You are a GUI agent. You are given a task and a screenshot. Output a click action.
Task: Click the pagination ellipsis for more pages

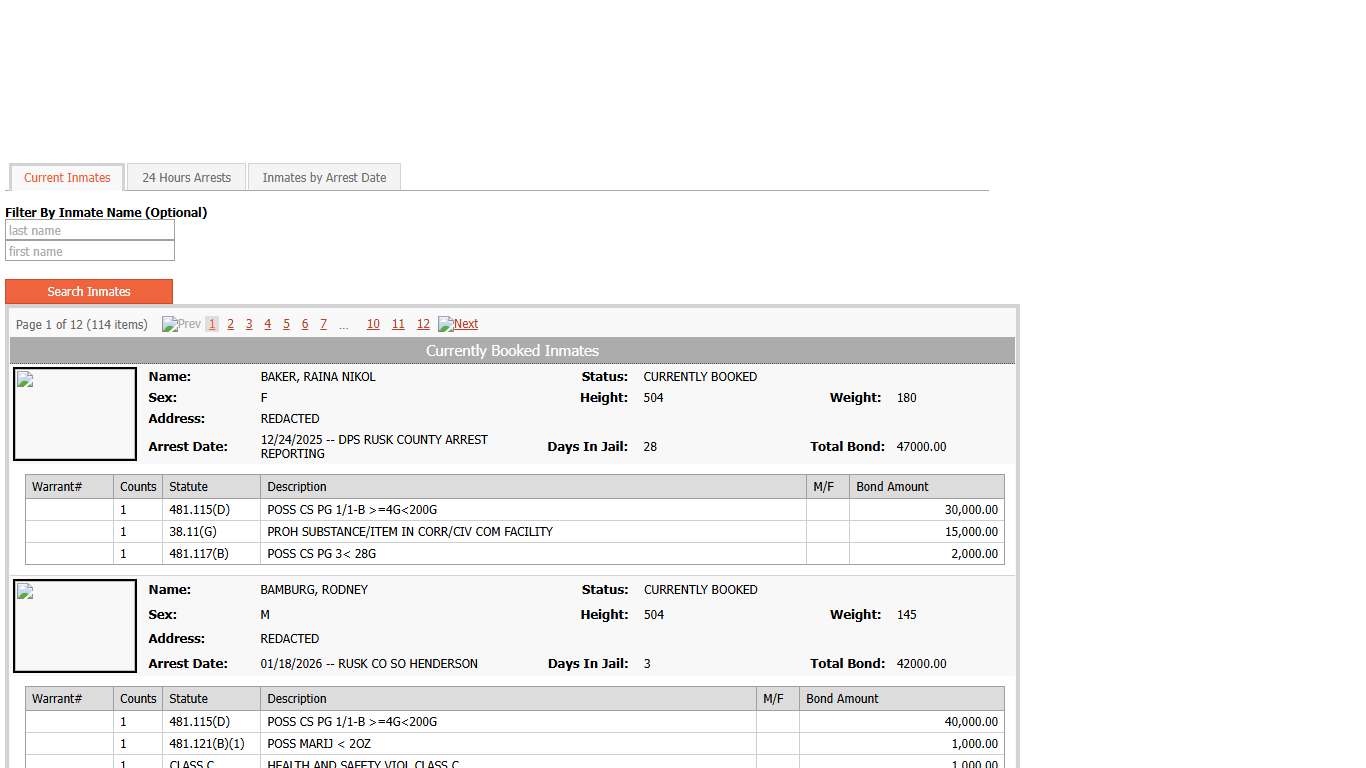pos(344,325)
